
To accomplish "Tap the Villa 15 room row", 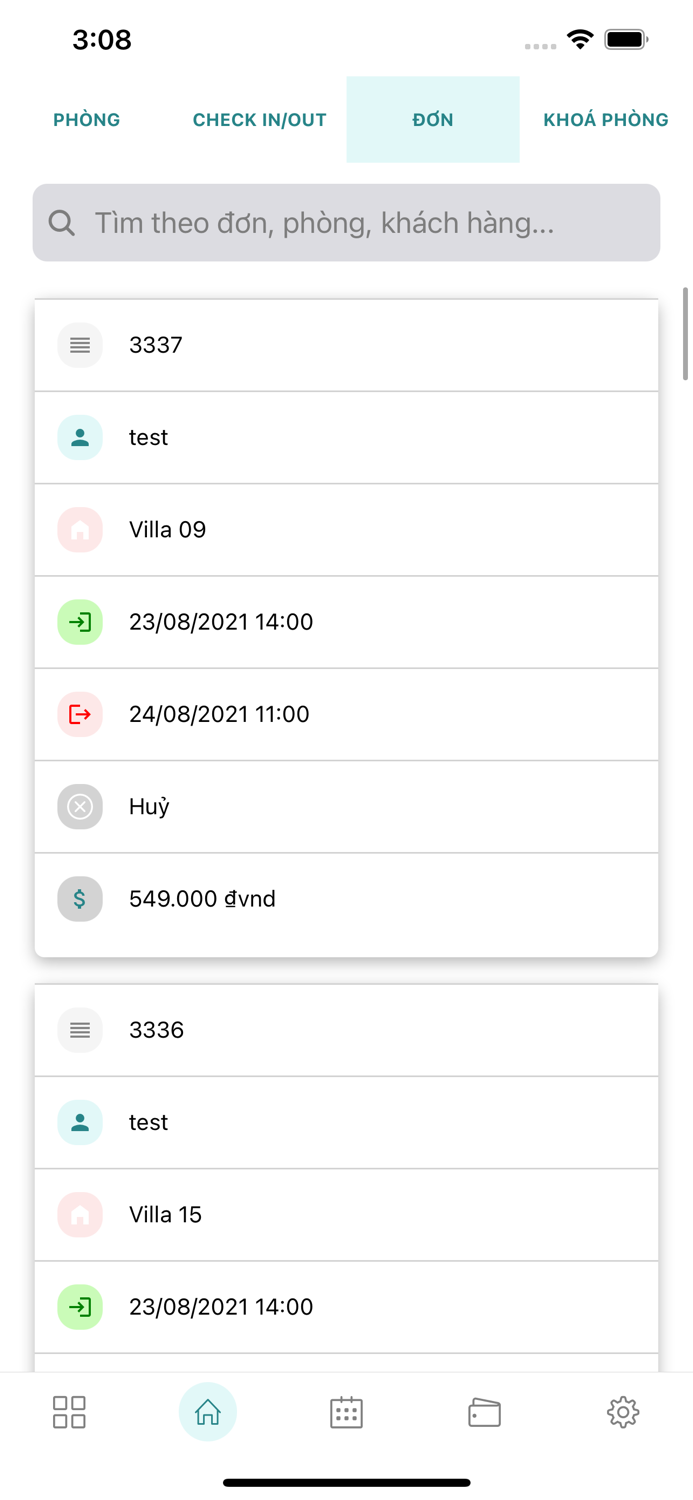I will (x=346, y=1215).
